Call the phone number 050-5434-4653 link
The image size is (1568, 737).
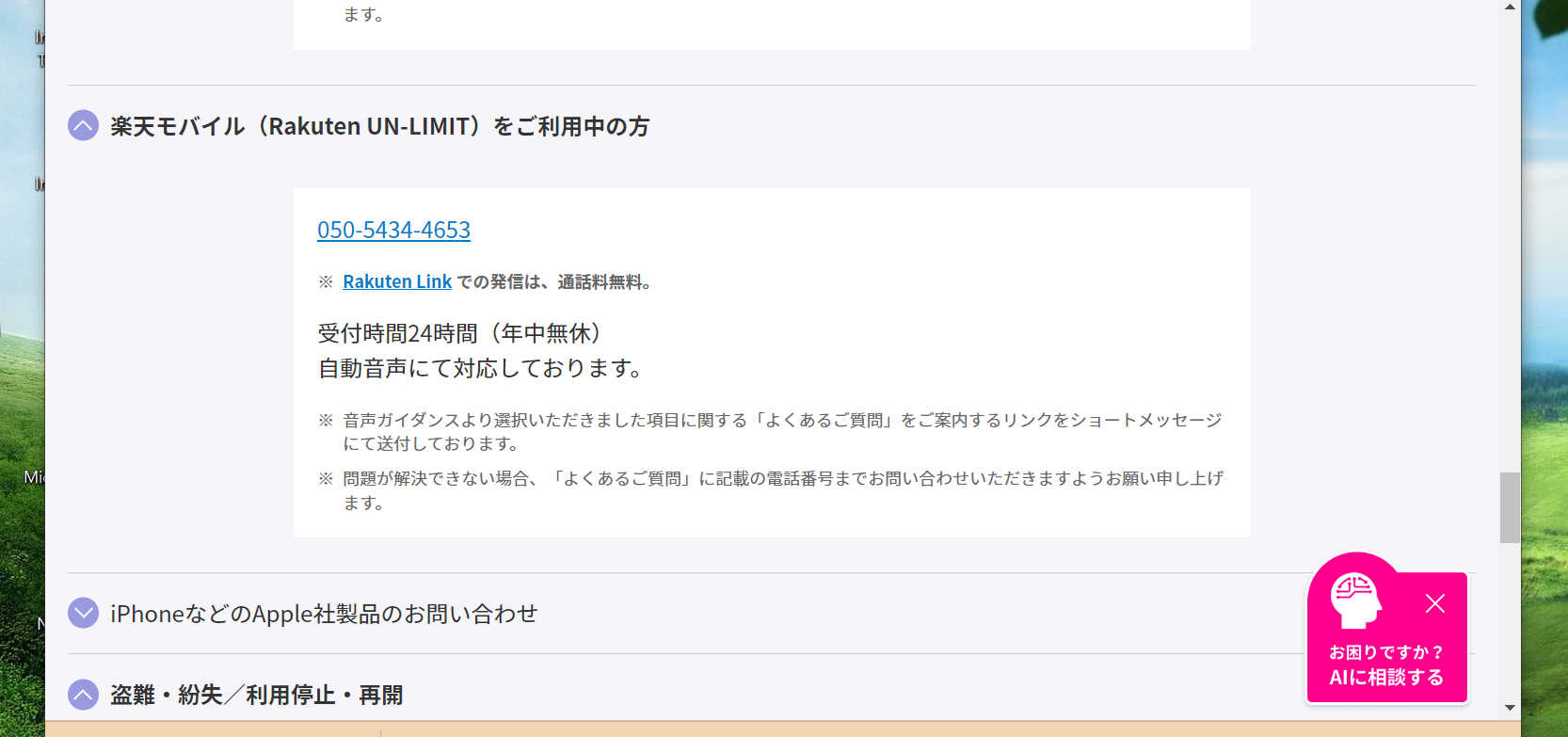[x=393, y=230]
